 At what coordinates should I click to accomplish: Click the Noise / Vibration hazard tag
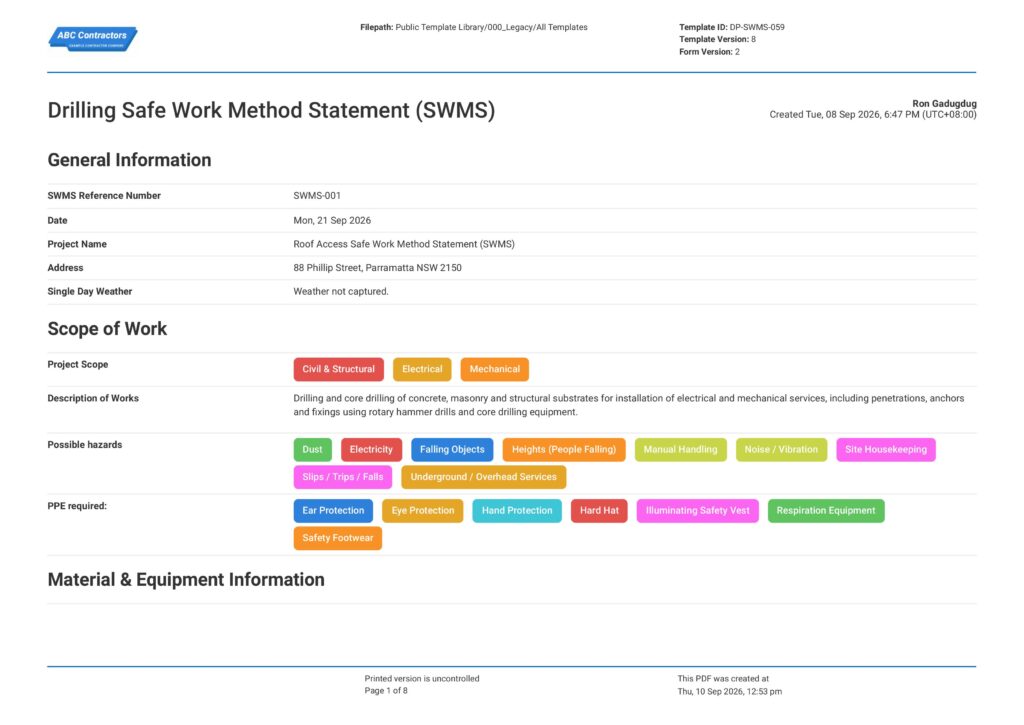coord(781,449)
